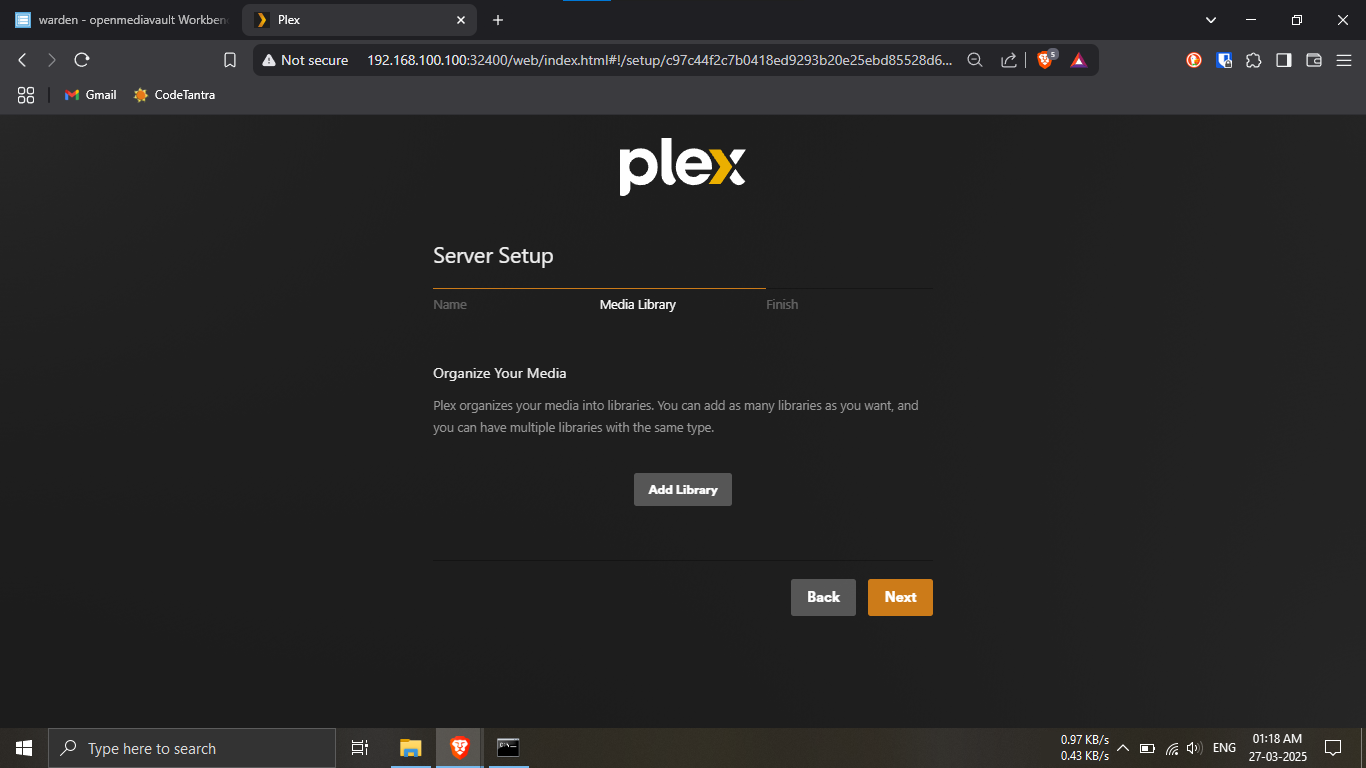Open the Gmail bookmark
The image size is (1366, 768).
[x=90, y=95]
